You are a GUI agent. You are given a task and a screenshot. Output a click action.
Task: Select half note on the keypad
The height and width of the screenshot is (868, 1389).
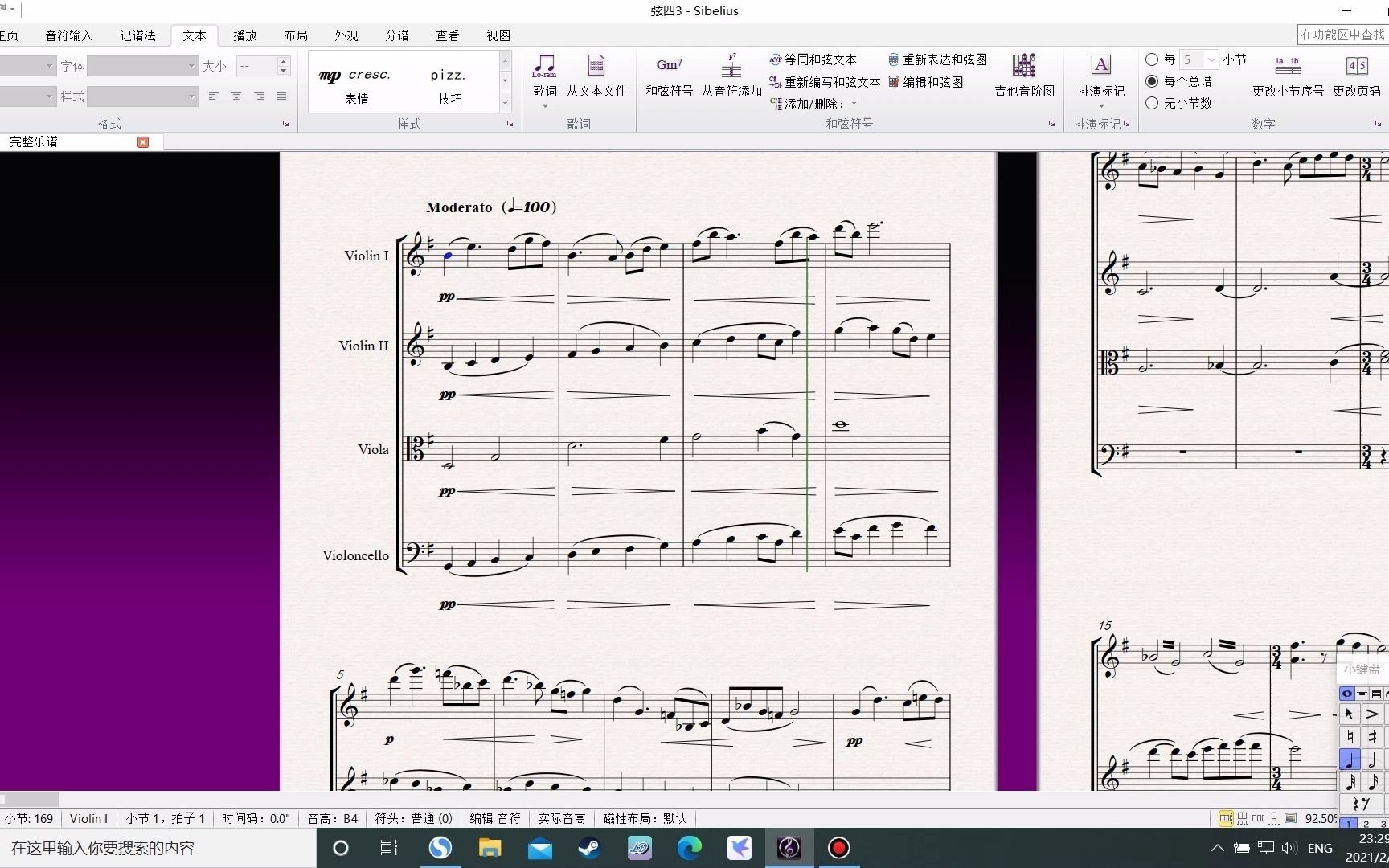click(x=1372, y=759)
